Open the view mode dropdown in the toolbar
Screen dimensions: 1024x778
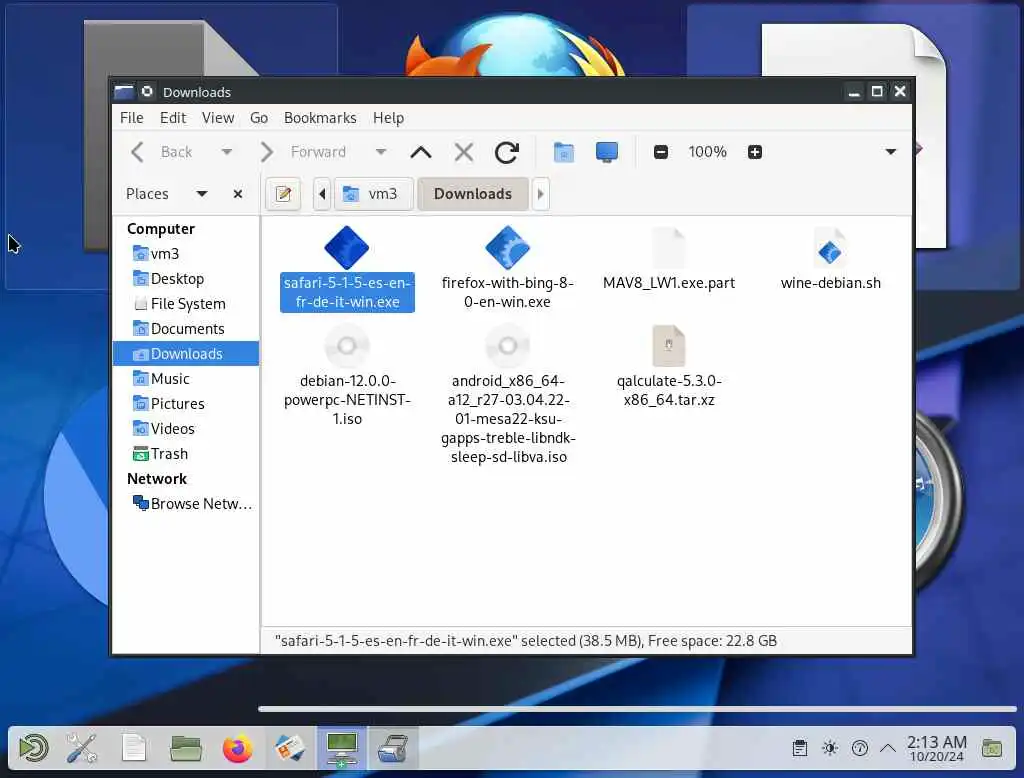891,152
